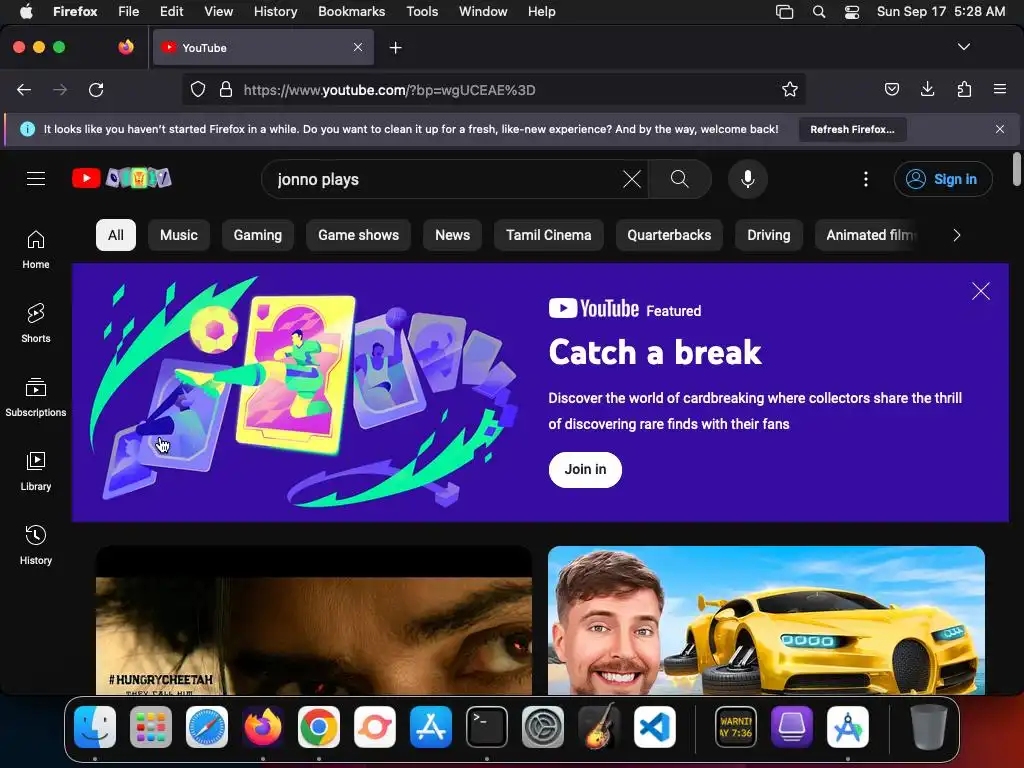
Task: Open the Window menu
Action: pyautogui.click(x=483, y=12)
